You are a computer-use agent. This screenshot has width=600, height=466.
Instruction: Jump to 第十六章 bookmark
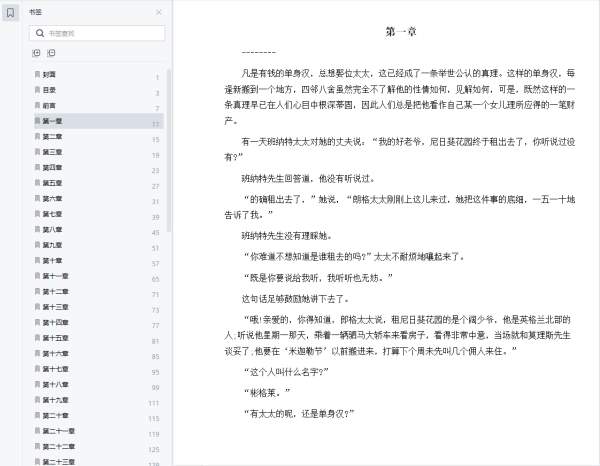coord(99,354)
